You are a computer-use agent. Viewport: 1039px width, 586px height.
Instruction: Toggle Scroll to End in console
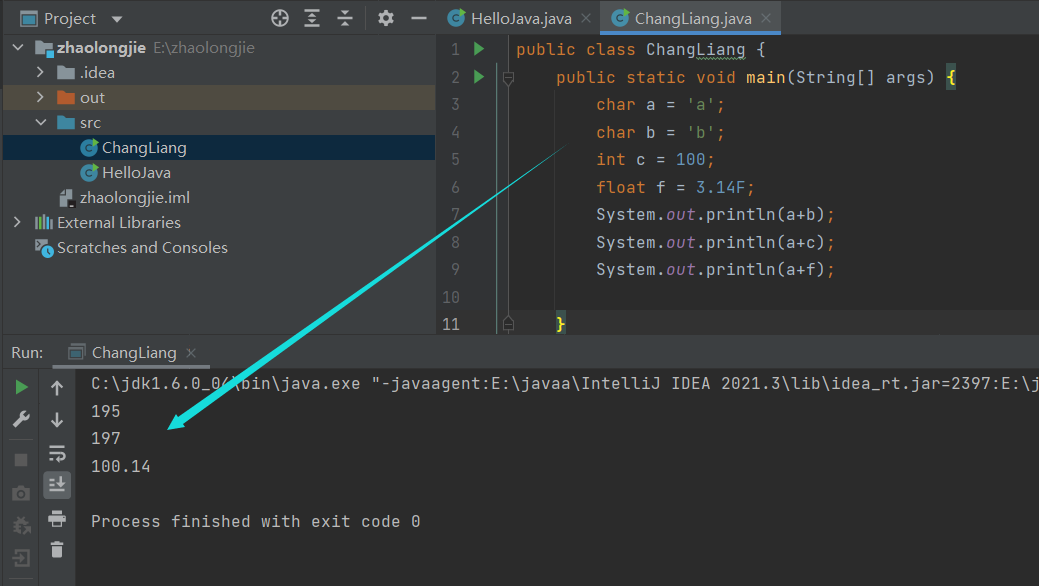pos(57,485)
